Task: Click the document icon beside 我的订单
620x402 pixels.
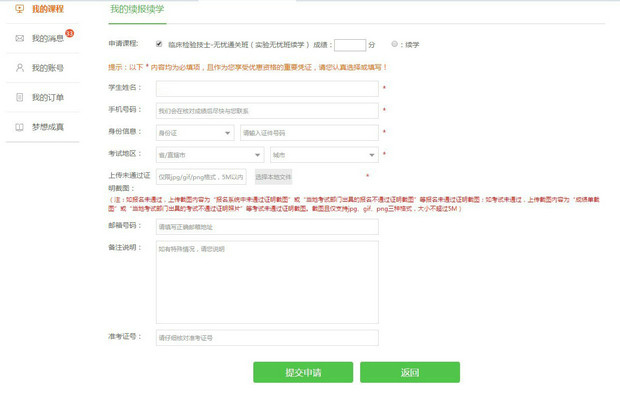Action: click(19, 97)
